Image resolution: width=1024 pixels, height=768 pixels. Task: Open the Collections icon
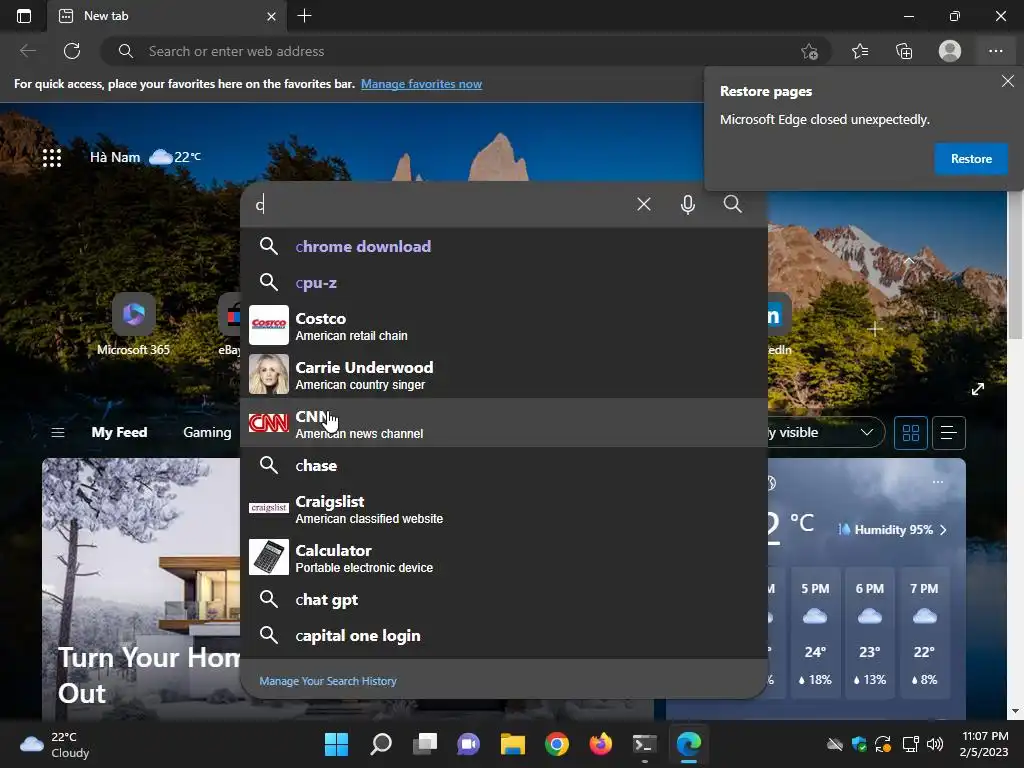point(904,51)
